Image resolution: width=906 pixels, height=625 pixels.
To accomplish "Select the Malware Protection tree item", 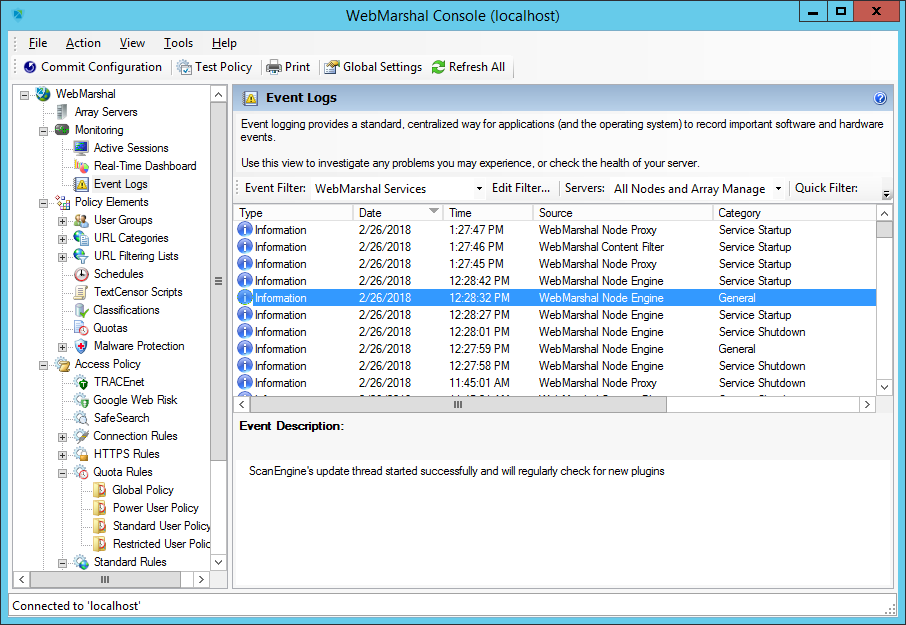I will click(x=138, y=346).
